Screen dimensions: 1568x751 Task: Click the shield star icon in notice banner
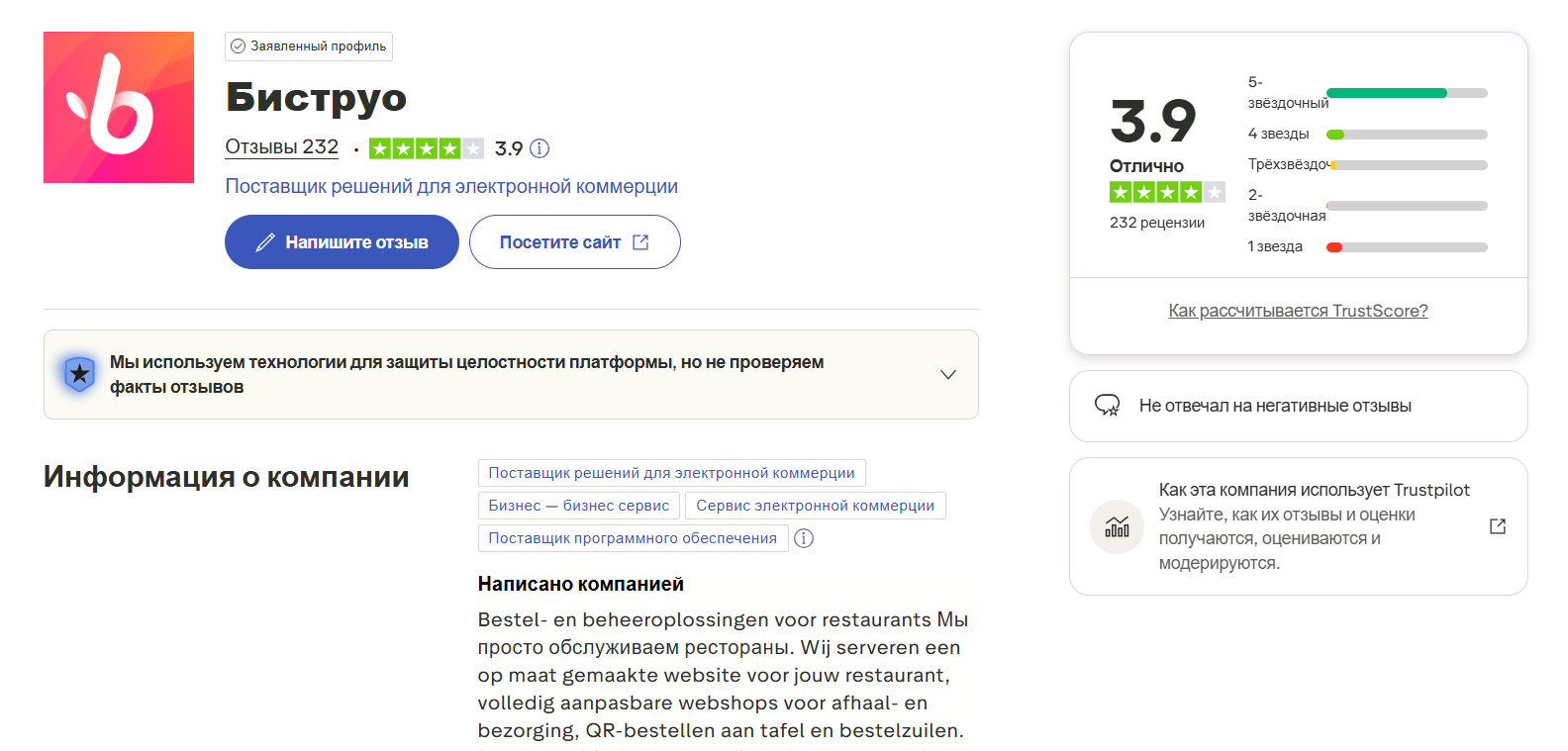coord(79,374)
